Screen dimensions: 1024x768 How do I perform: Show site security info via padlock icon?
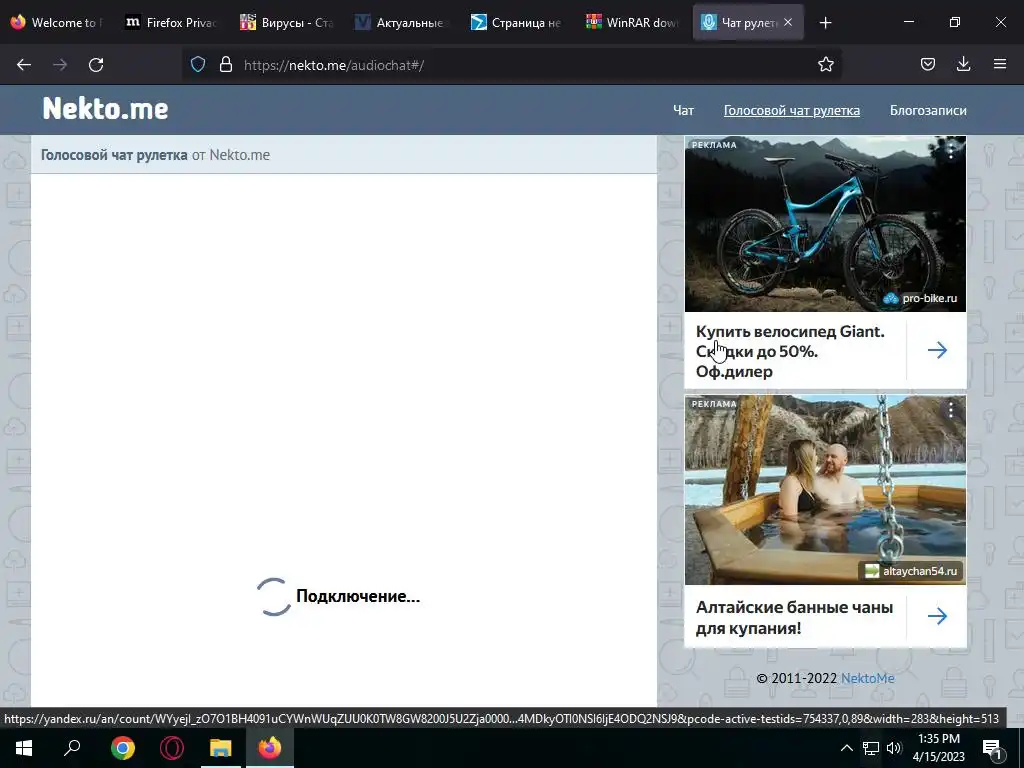[x=226, y=65]
